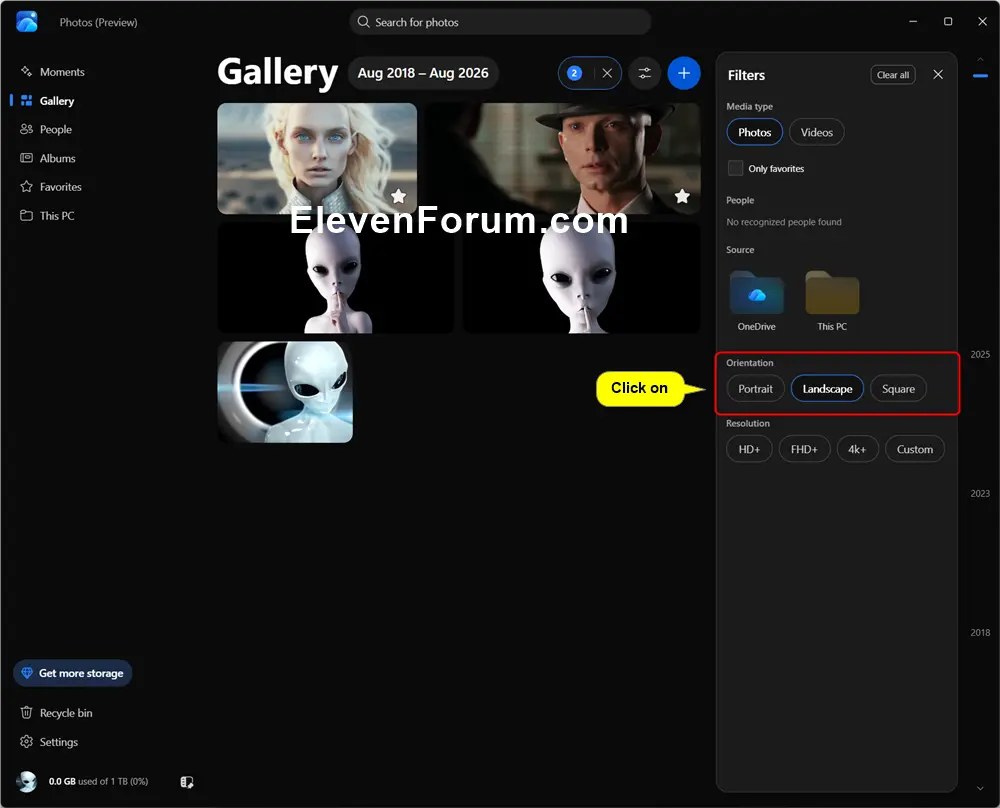Click the blue timeline position marker
Image resolution: width=1000 pixels, height=808 pixels.
pos(980,76)
